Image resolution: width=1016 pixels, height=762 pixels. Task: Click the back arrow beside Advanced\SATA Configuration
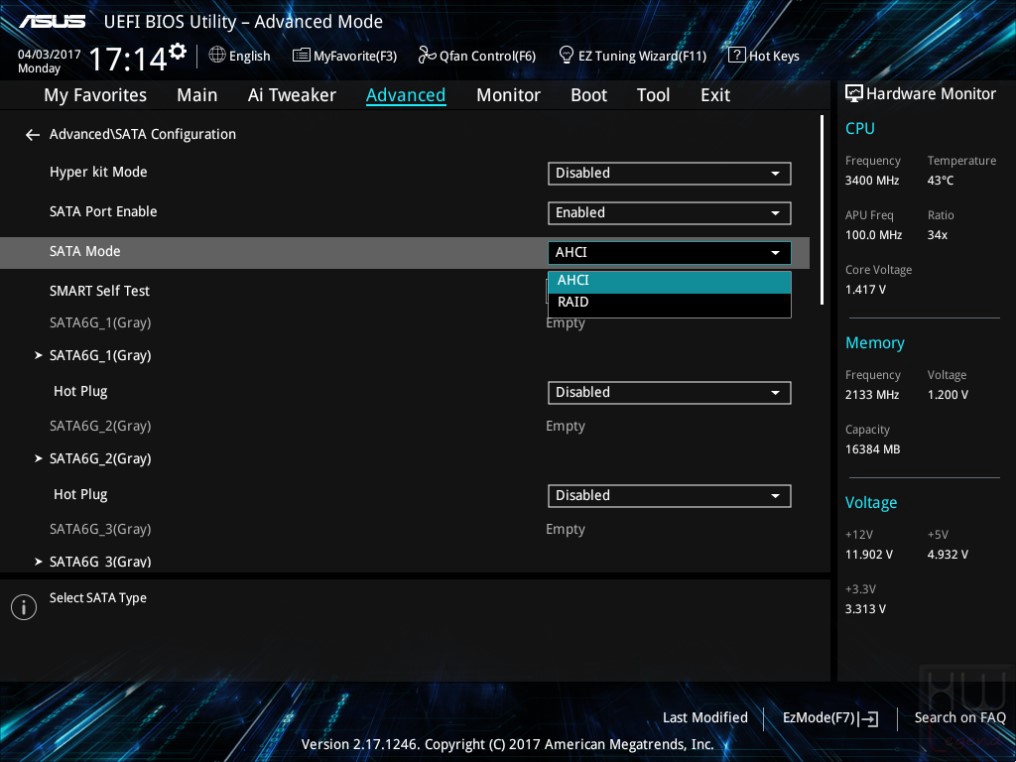pyautogui.click(x=32, y=135)
